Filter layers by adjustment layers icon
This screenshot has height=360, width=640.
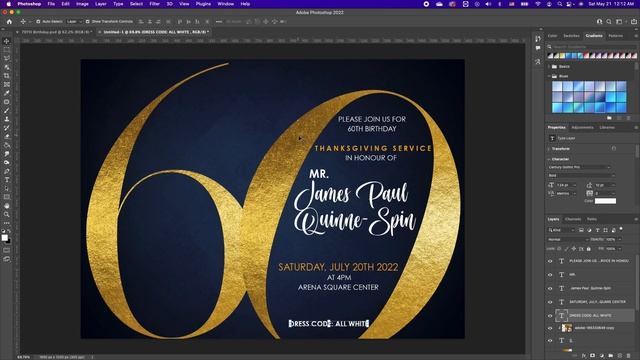[589, 230]
